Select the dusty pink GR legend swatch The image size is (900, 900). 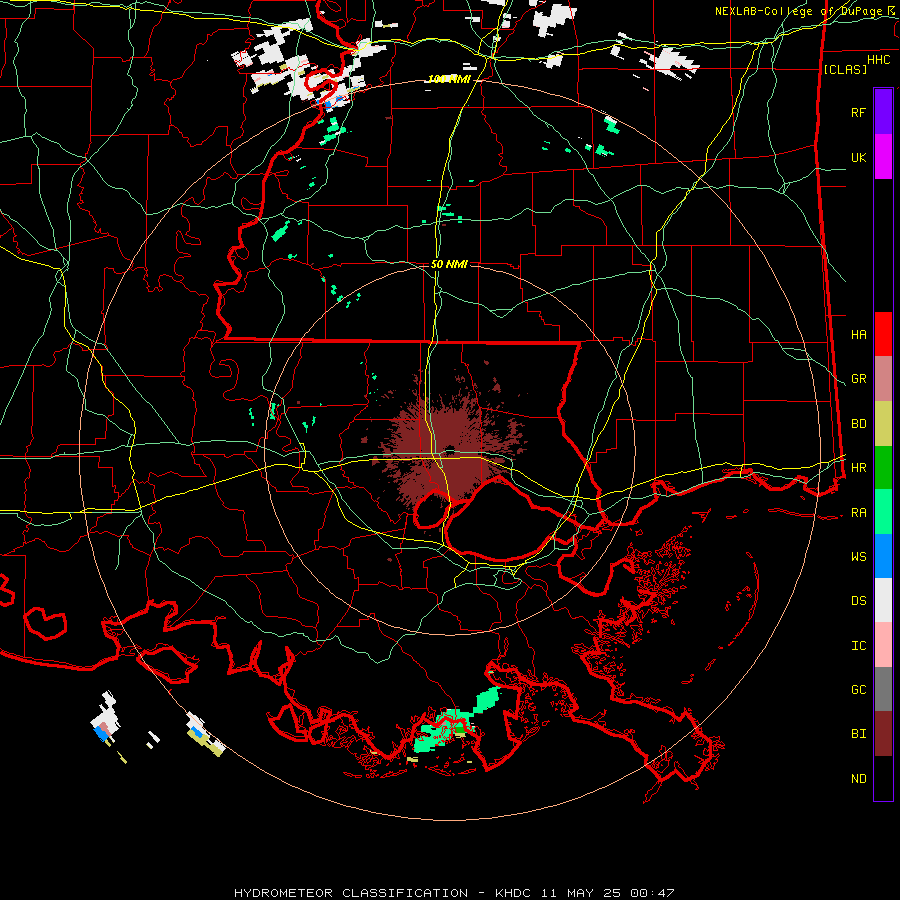coord(883,379)
